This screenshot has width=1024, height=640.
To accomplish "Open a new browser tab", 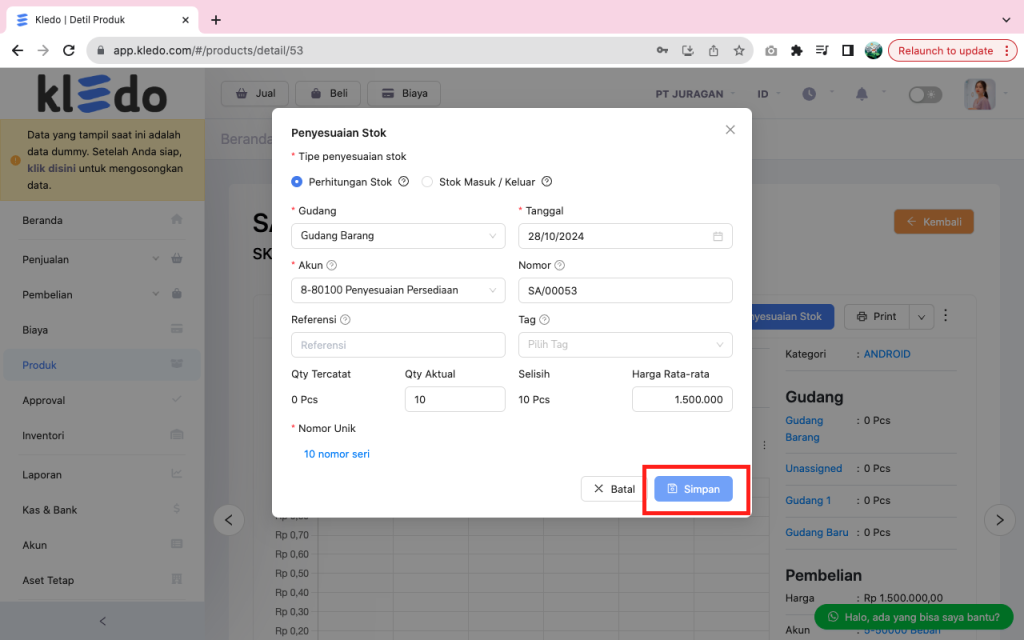I will coord(216,20).
